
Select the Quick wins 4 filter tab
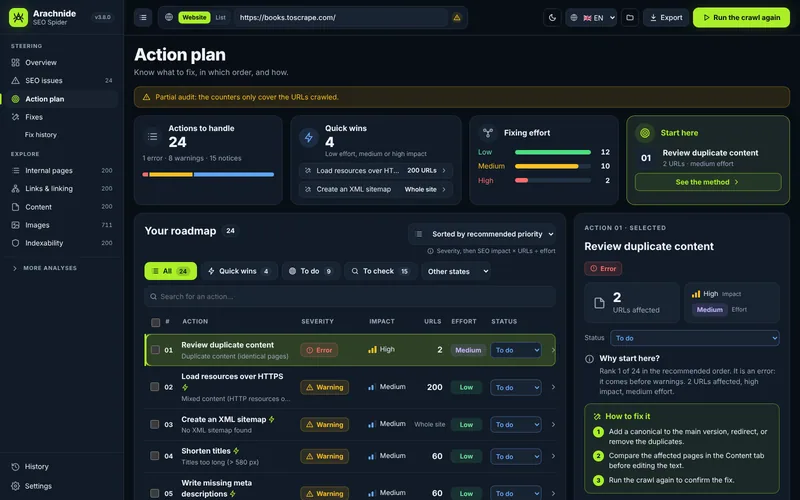point(239,271)
